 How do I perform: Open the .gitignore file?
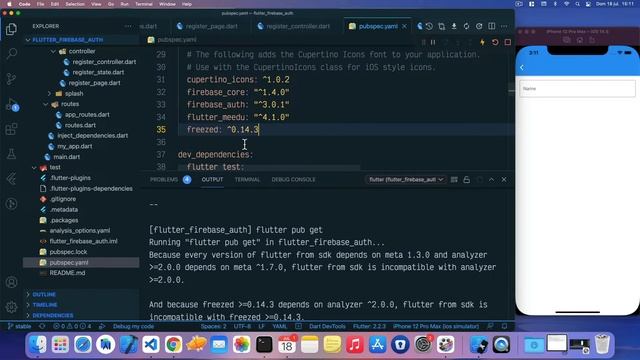click(62, 199)
